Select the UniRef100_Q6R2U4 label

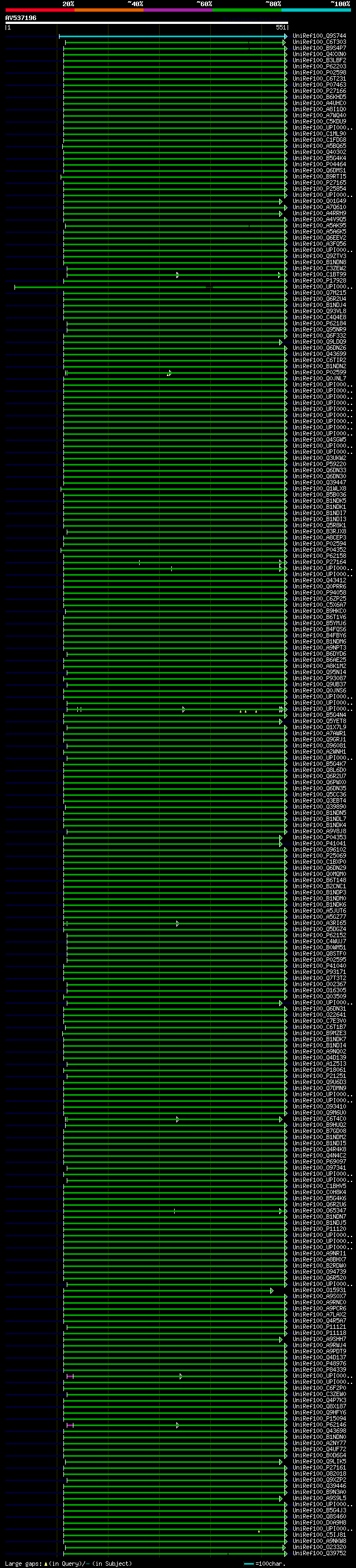[319, 299]
